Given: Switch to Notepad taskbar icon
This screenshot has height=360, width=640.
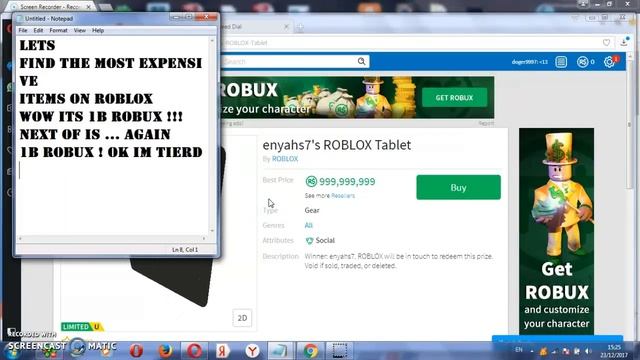Looking at the screenshot, I should click(281, 351).
